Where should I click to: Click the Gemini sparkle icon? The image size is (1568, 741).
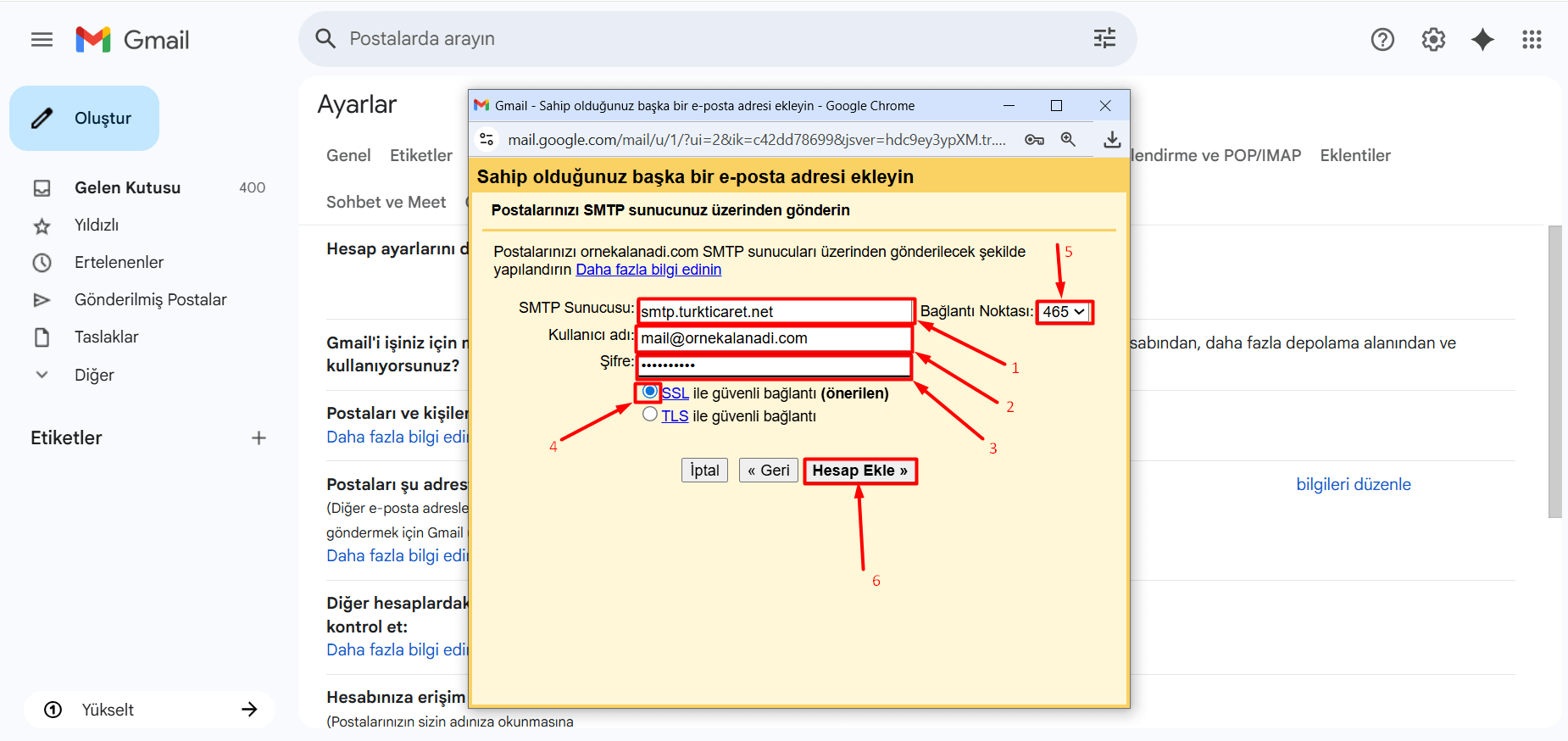(1482, 39)
